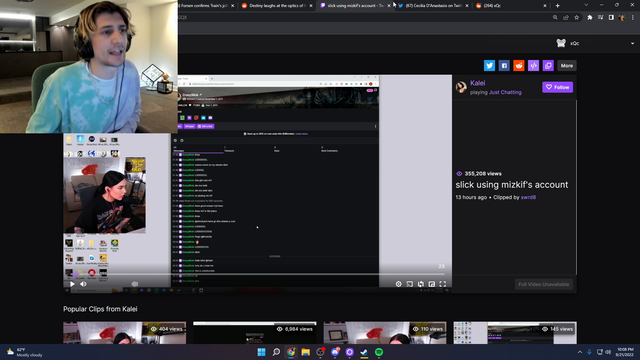This screenshot has width=640, height=360.
Task: Open the popular clip with 6,984 views
Action: click(x=255, y=333)
